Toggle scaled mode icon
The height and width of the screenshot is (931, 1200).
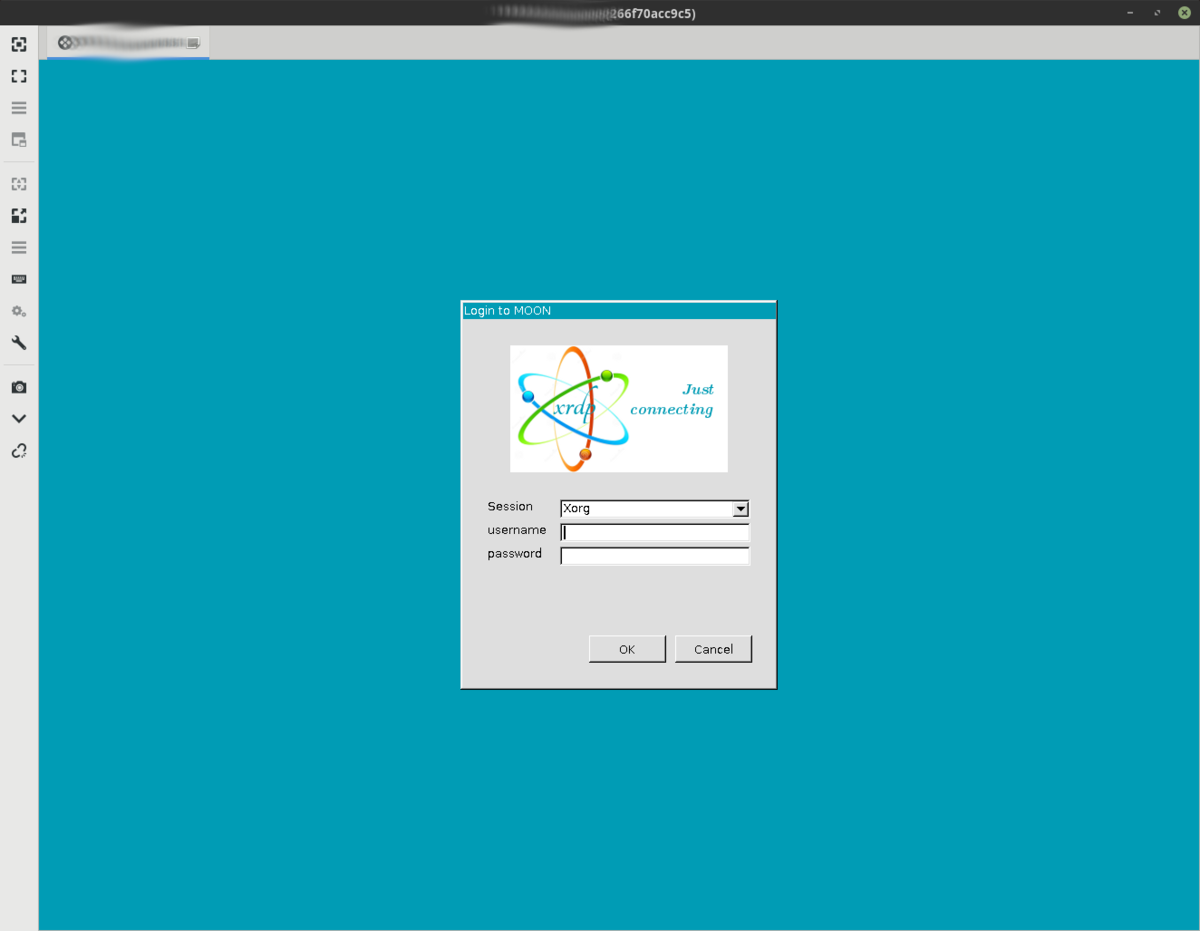(19, 216)
